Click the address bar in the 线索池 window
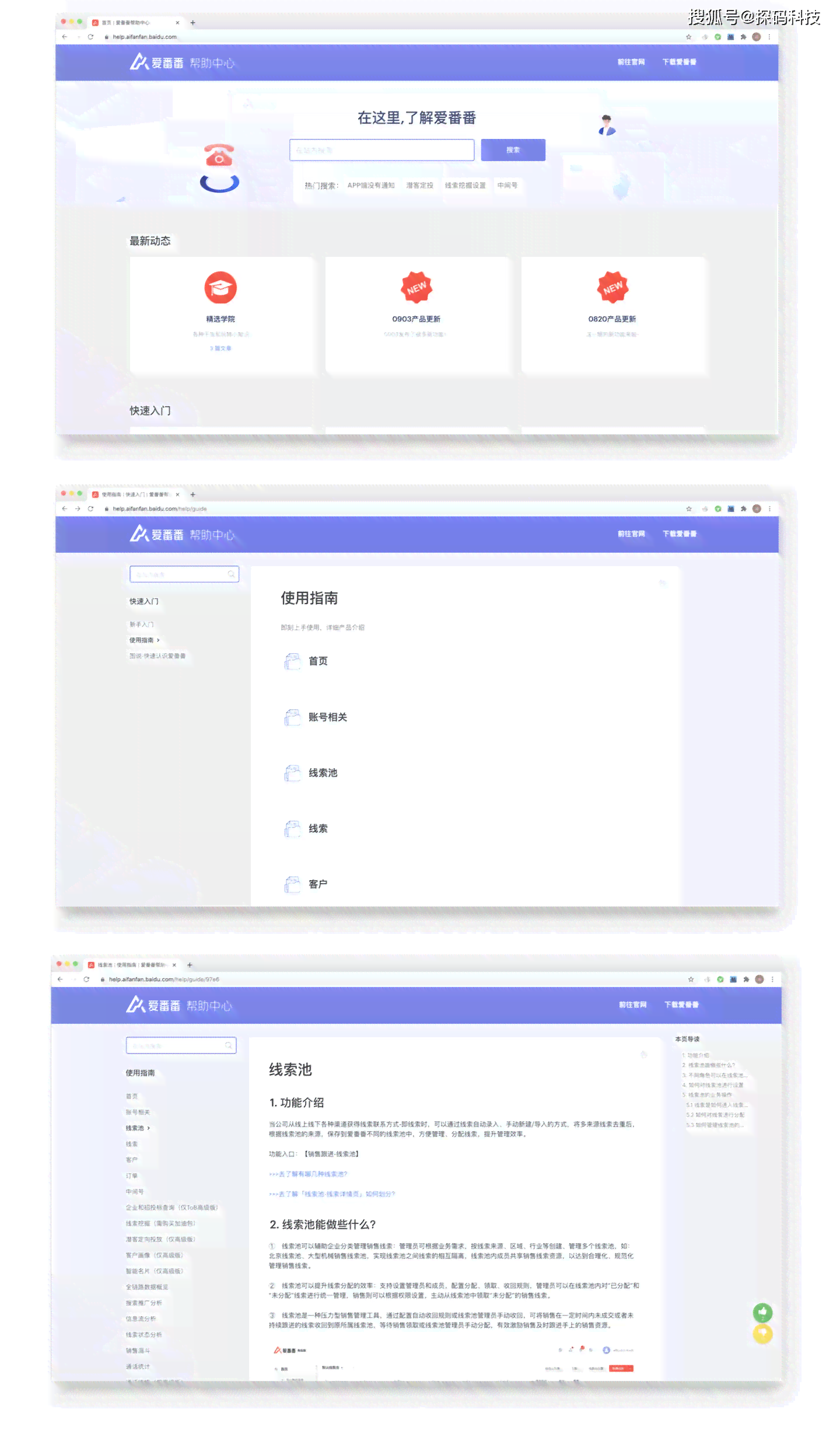The width and height of the screenshot is (840, 1430). pos(385,979)
